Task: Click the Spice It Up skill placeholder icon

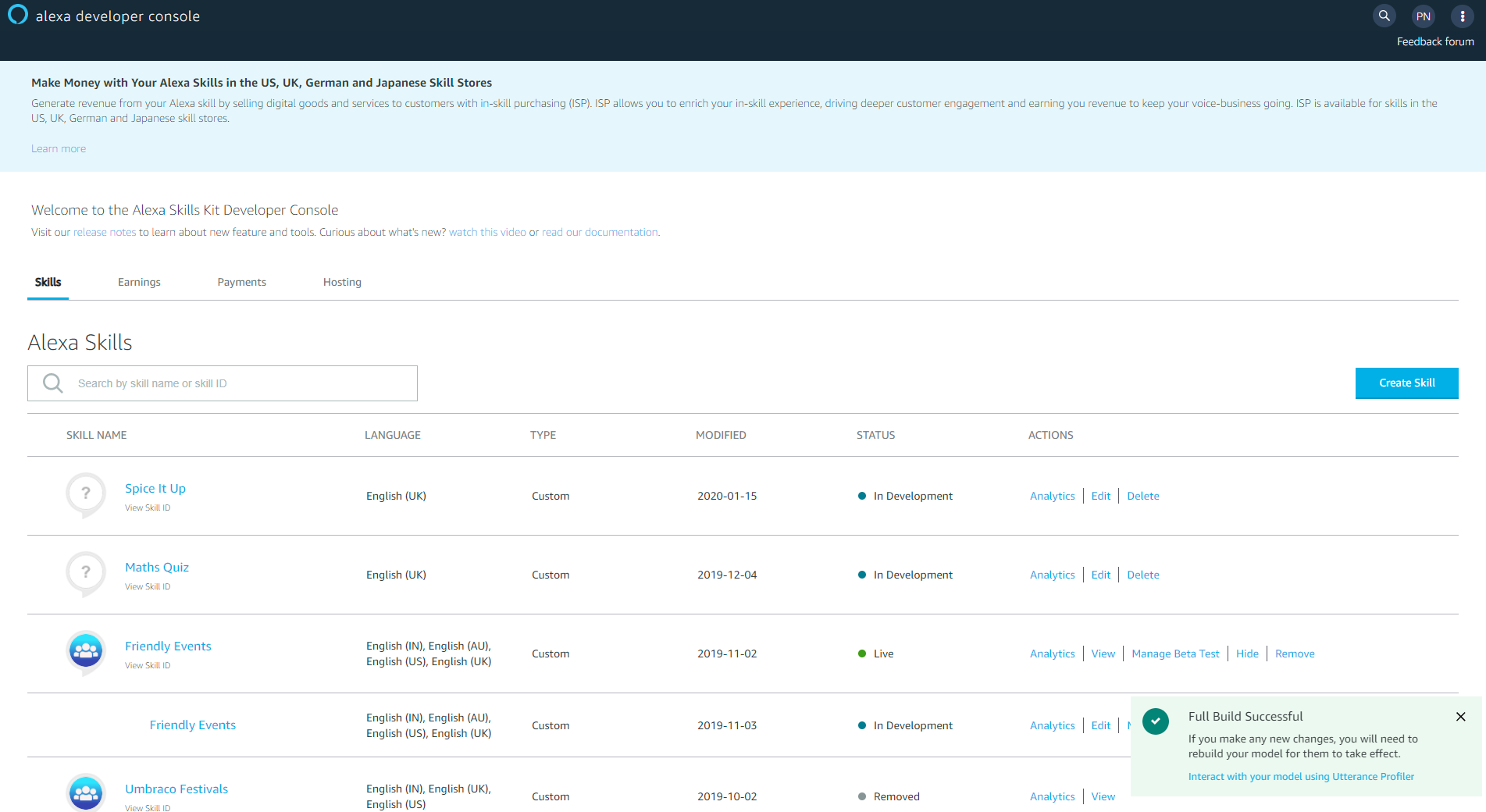Action: (x=86, y=494)
